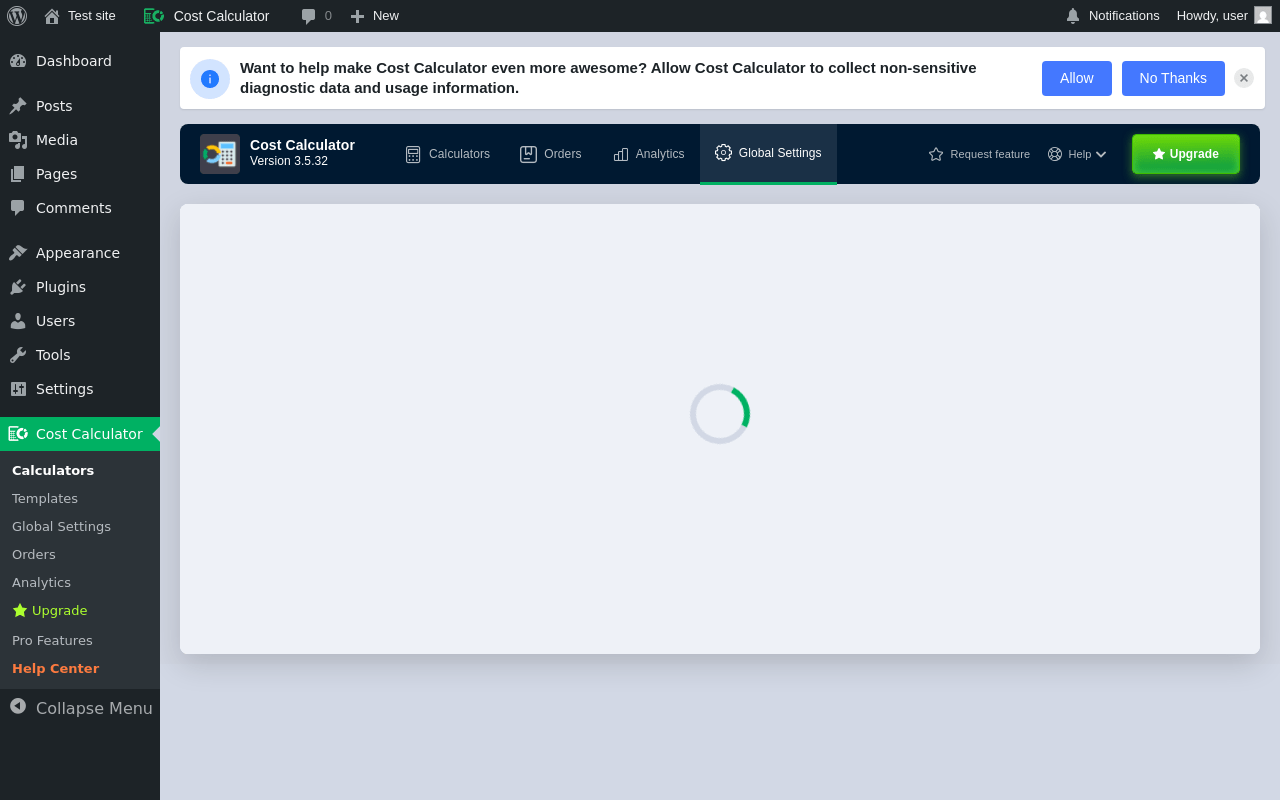Click the green Upgrade button
This screenshot has height=800, width=1280.
[1186, 154]
